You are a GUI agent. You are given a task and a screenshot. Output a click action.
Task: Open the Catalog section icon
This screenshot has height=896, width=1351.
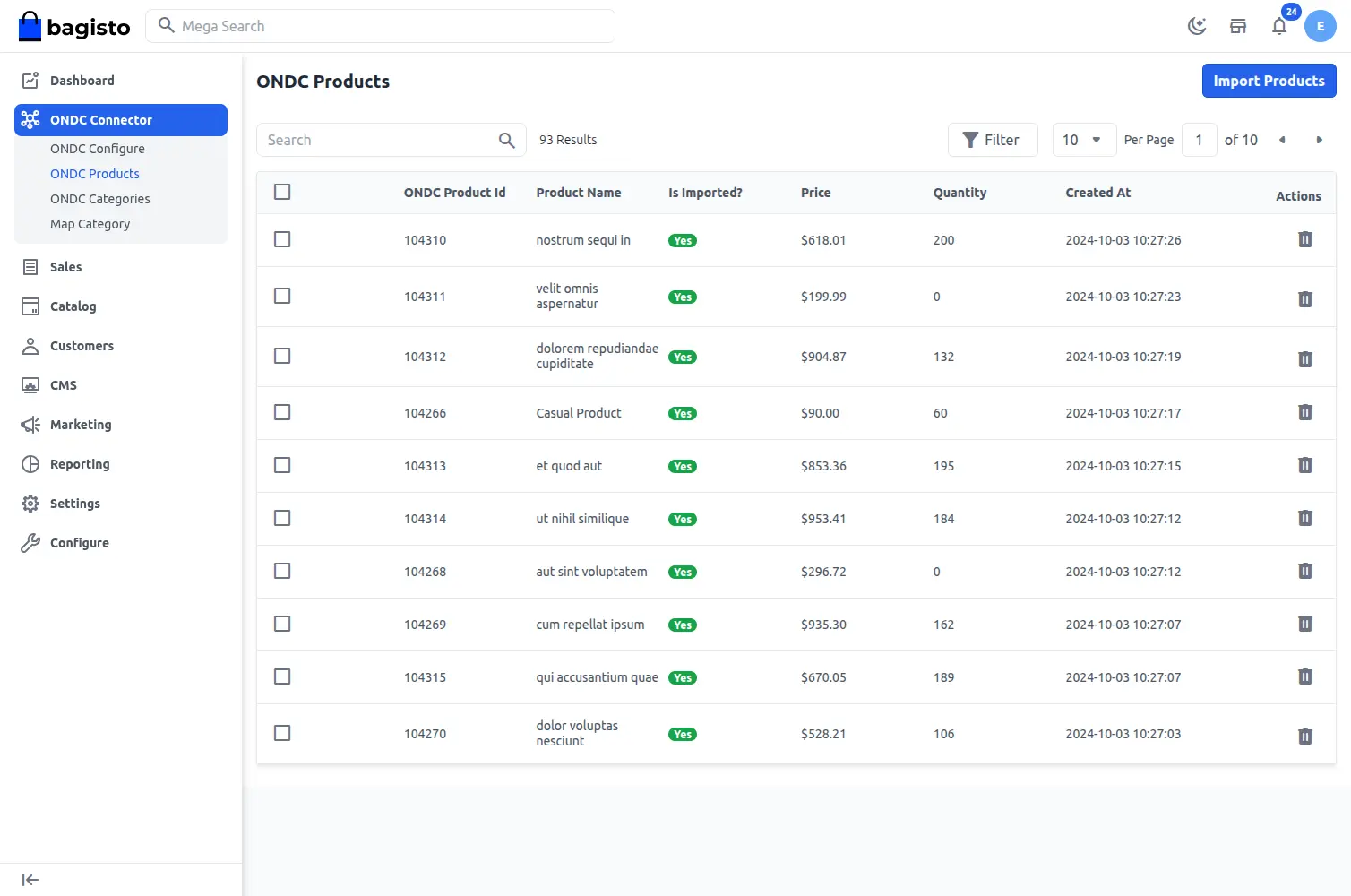tap(30, 306)
